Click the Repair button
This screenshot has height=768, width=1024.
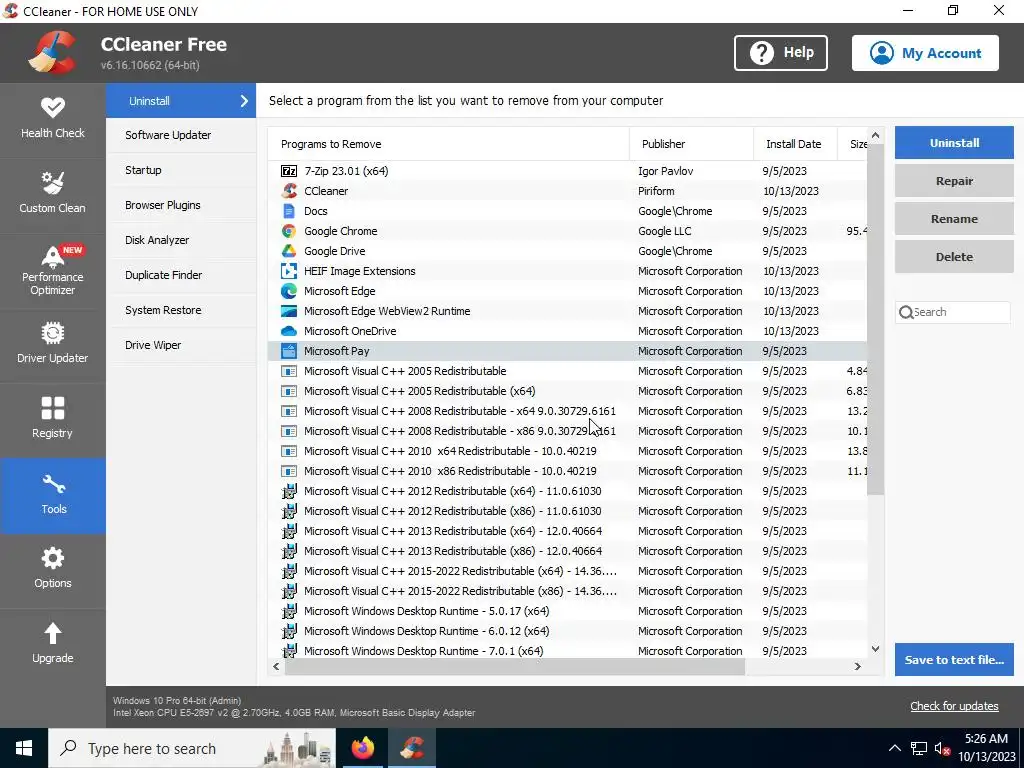coord(954,181)
